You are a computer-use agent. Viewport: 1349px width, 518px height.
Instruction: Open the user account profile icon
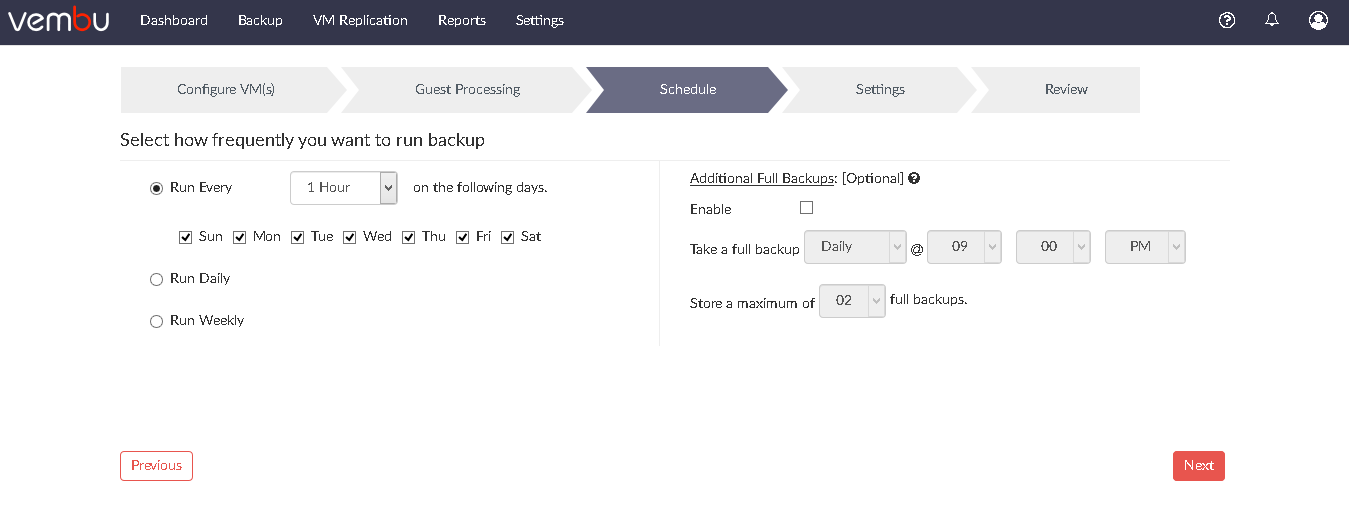pyautogui.click(x=1318, y=20)
